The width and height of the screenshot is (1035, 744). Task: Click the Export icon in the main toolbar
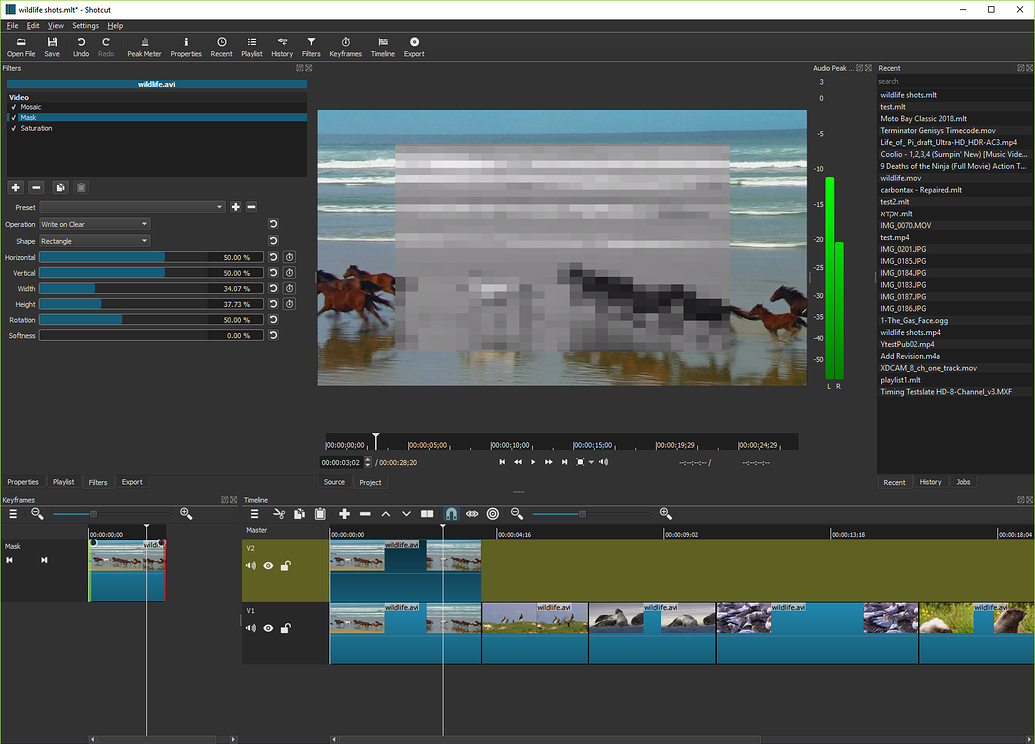[x=414, y=47]
